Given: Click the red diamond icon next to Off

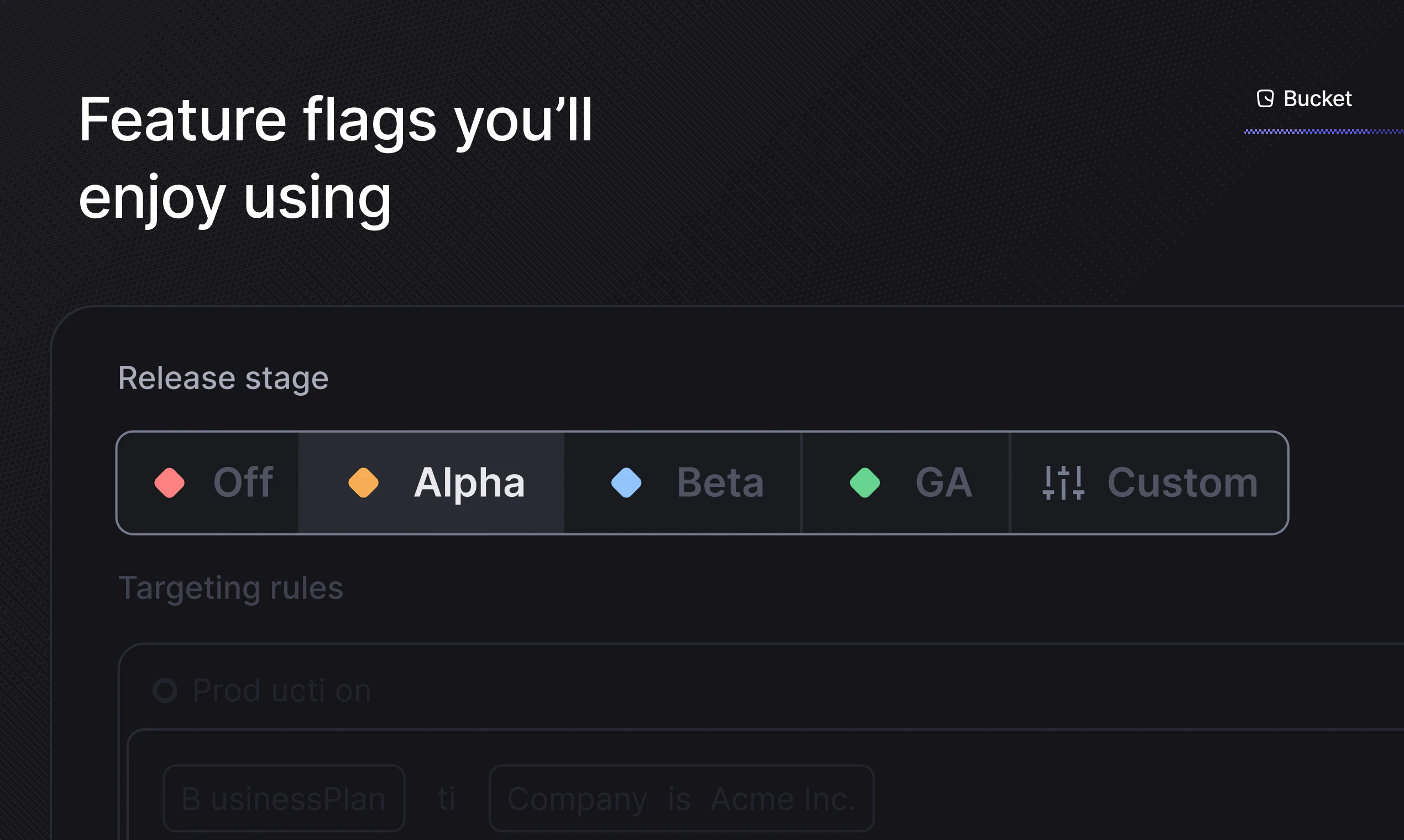Looking at the screenshot, I should pos(169,482).
